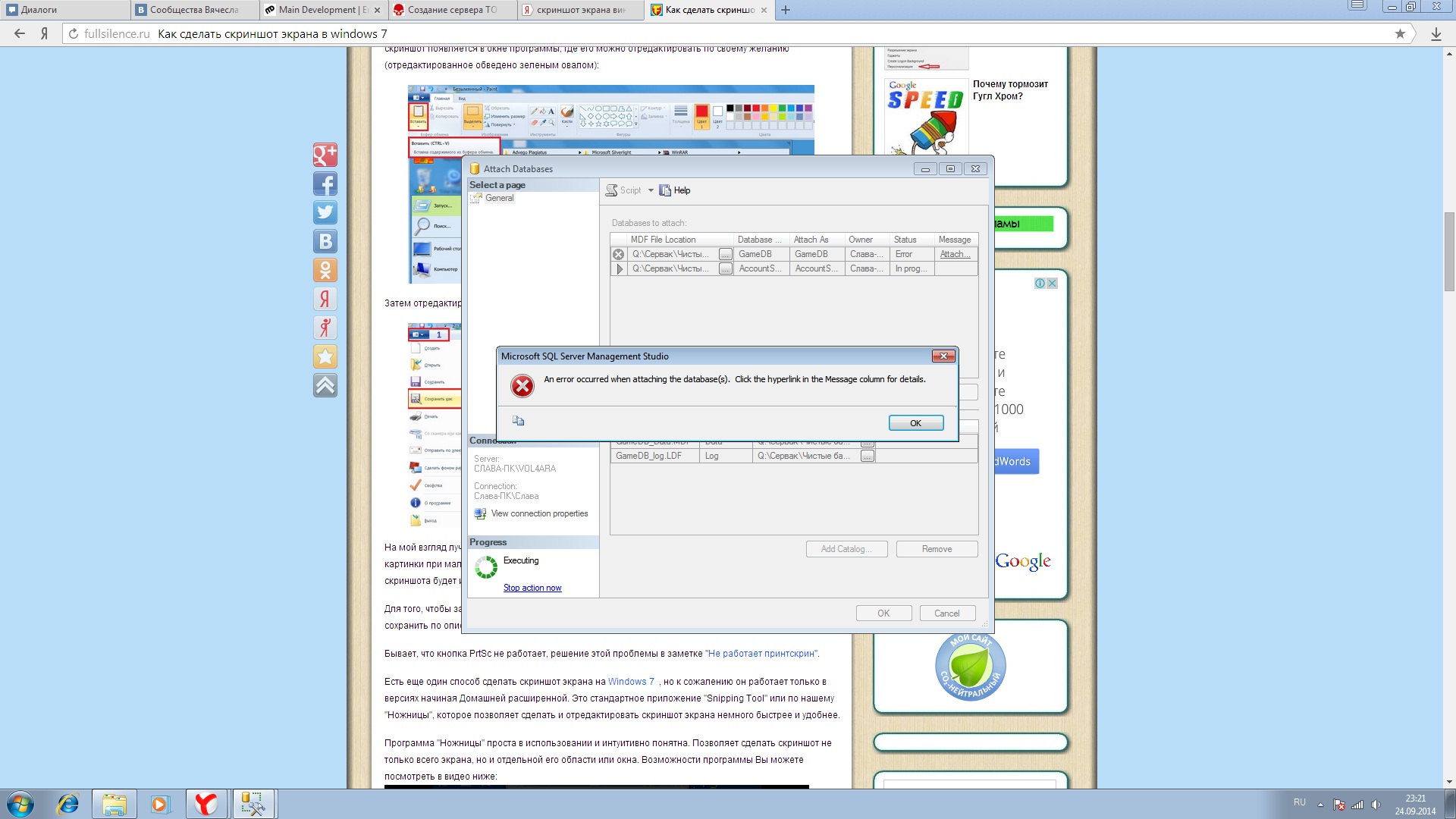Switch to the Создание сервера tab
Screen dimensions: 1456x819
[x=451, y=10]
